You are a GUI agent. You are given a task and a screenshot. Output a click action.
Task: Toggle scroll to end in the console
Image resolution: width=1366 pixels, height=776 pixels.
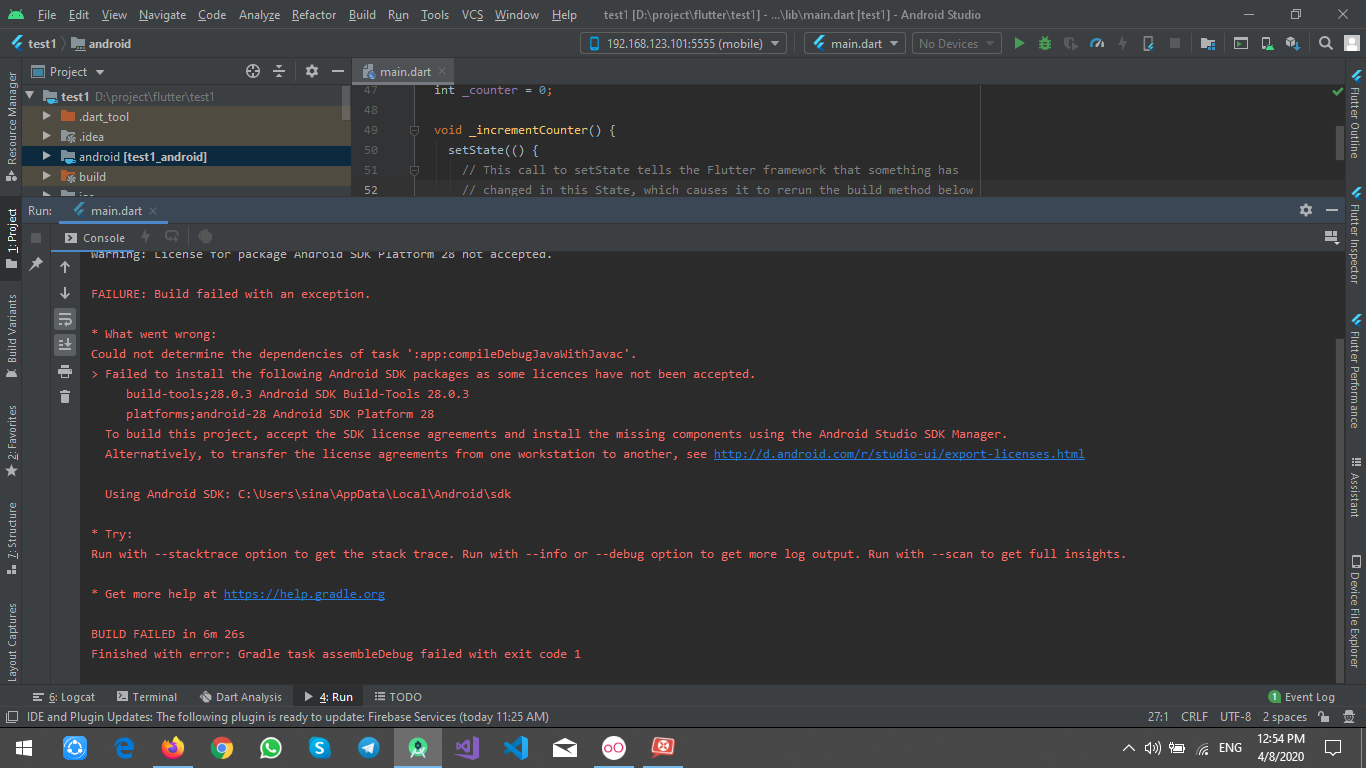pyautogui.click(x=65, y=345)
